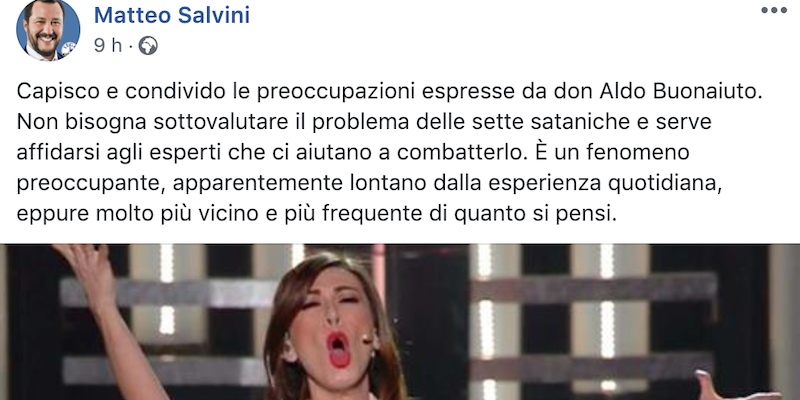Click the opening words 'Capisco e condivido'
The width and height of the screenshot is (800, 400).
(x=116, y=91)
